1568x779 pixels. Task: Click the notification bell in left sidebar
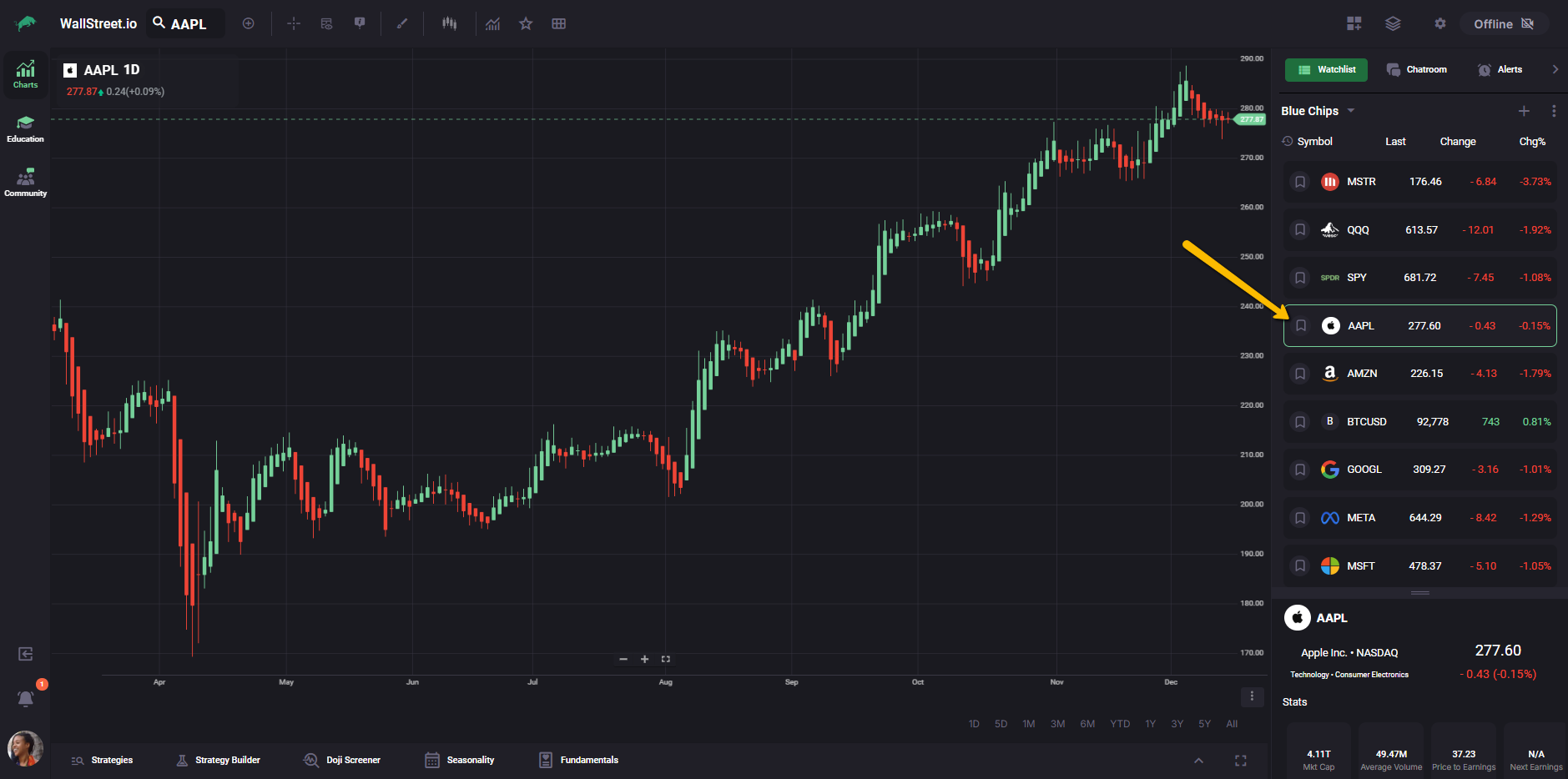pos(26,698)
